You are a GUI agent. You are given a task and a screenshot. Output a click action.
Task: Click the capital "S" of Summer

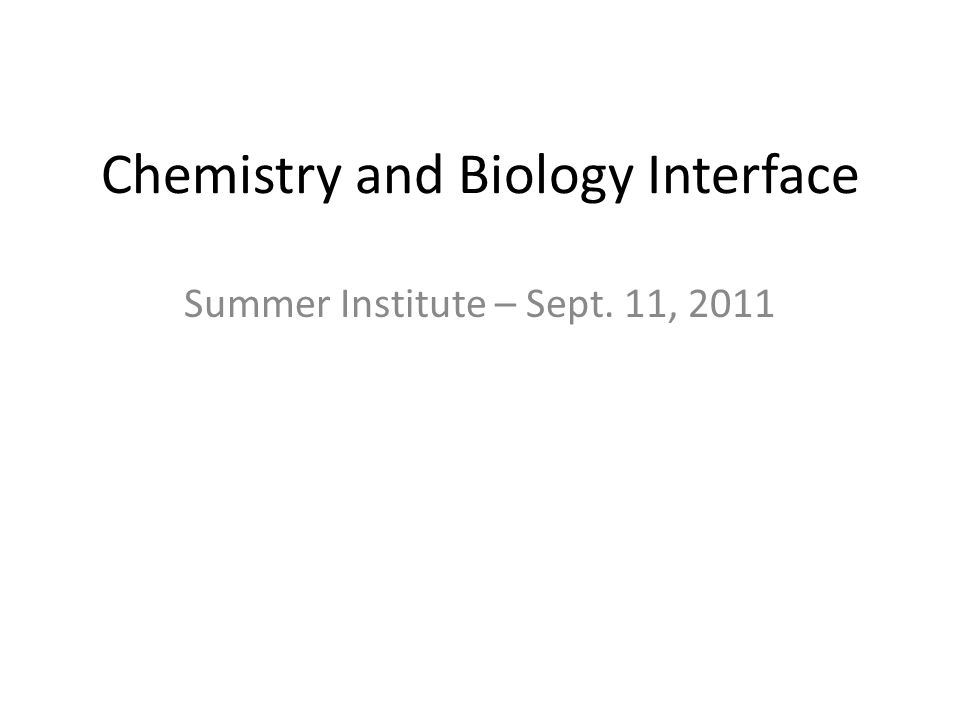tap(193, 304)
